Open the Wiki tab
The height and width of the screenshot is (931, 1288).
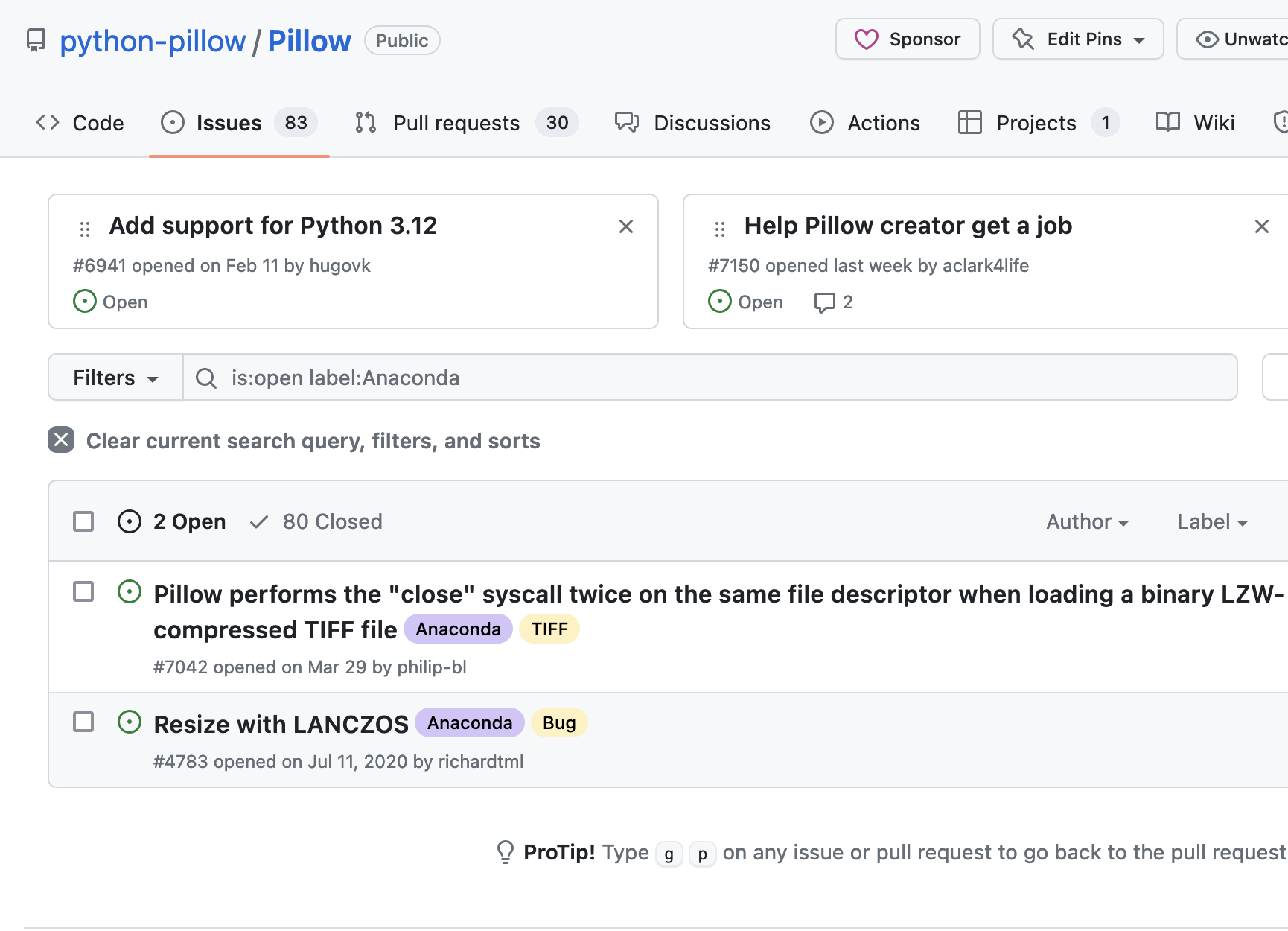1196,123
